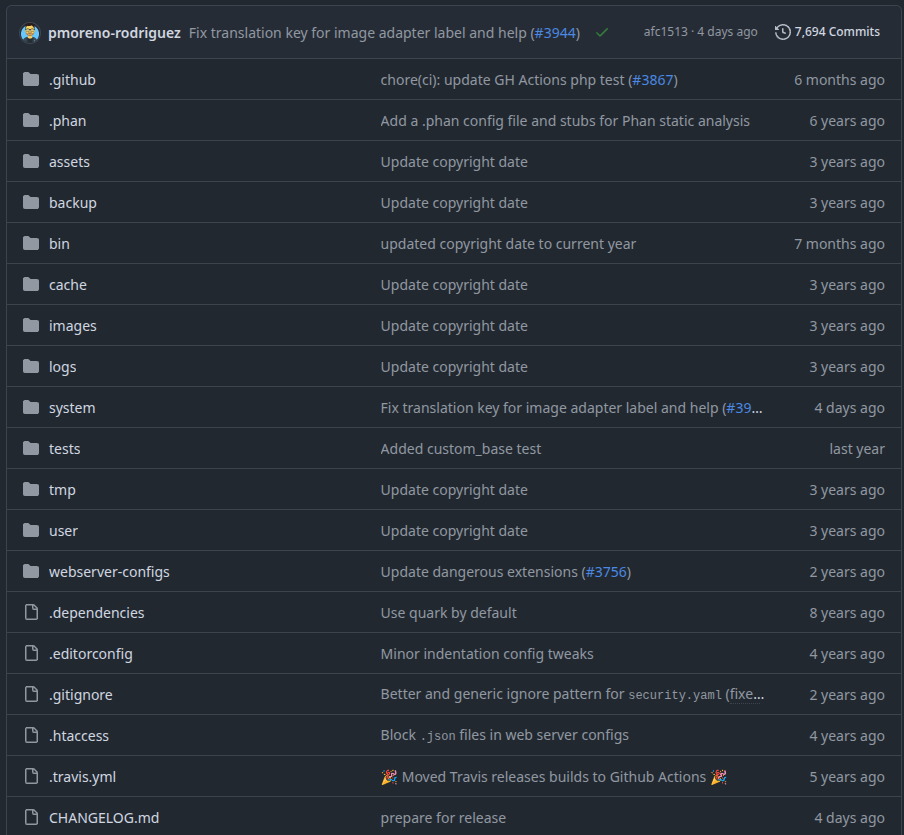This screenshot has width=904, height=835.
Task: Click file icon beside CHANGELOG.md
Action: pyautogui.click(x=31, y=818)
